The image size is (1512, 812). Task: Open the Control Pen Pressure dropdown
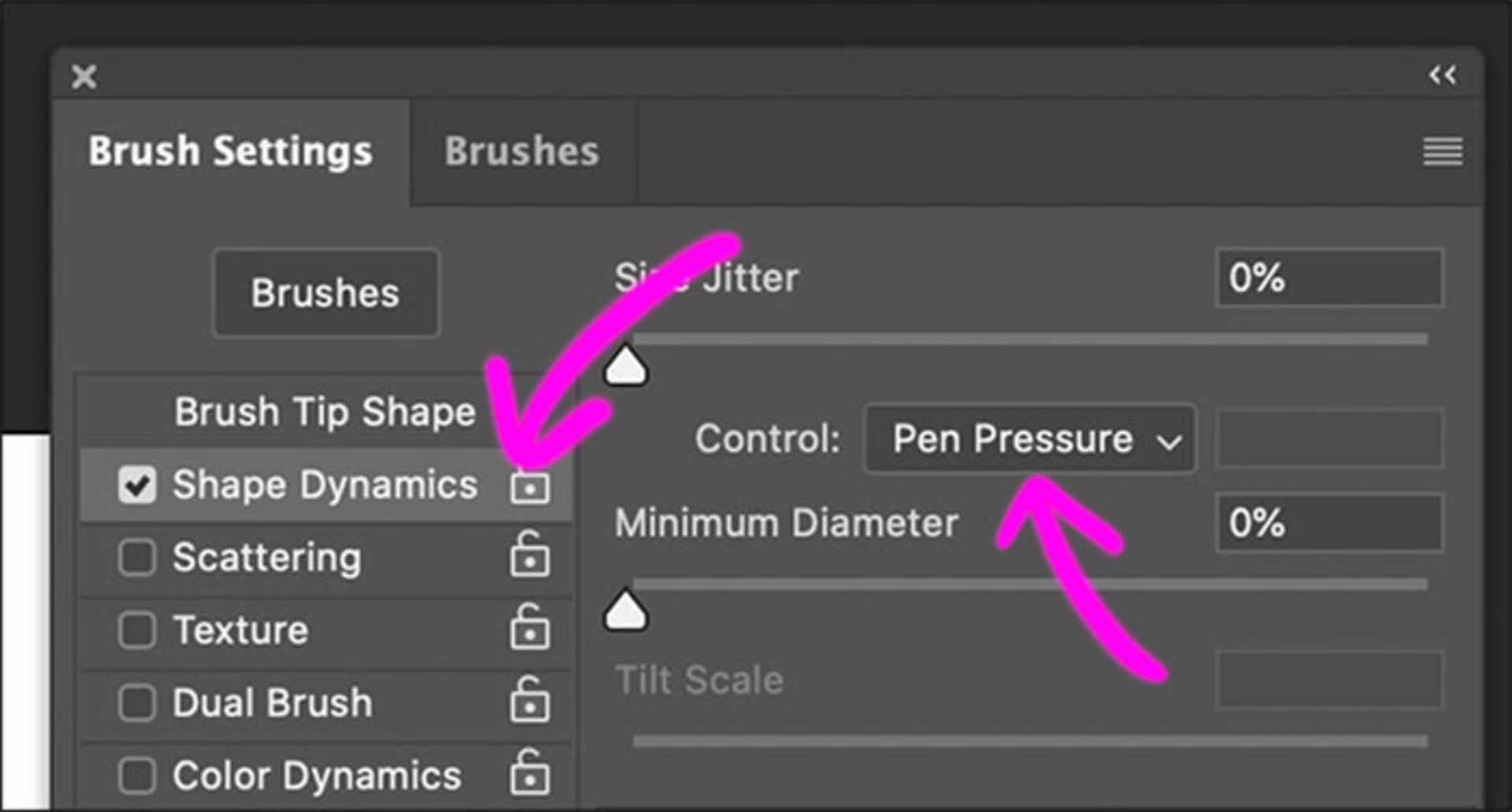[1029, 439]
